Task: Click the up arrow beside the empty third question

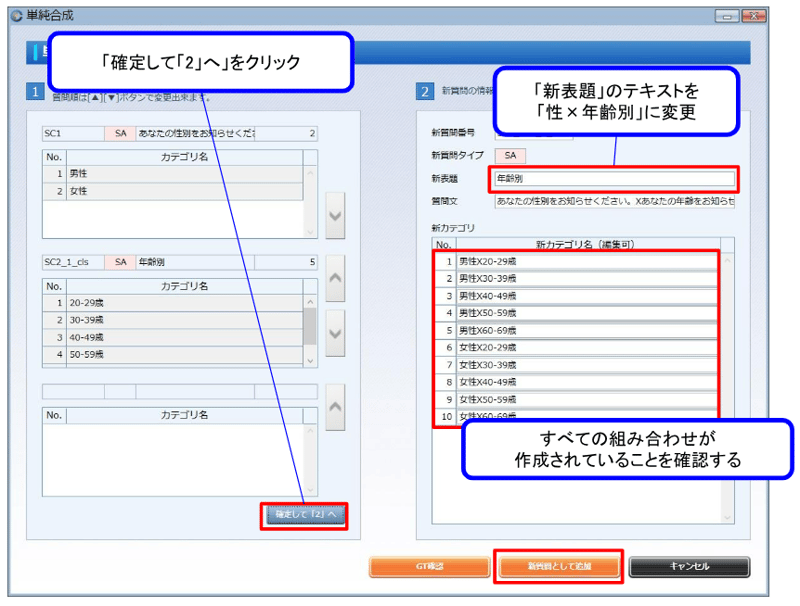Action: pos(336,406)
